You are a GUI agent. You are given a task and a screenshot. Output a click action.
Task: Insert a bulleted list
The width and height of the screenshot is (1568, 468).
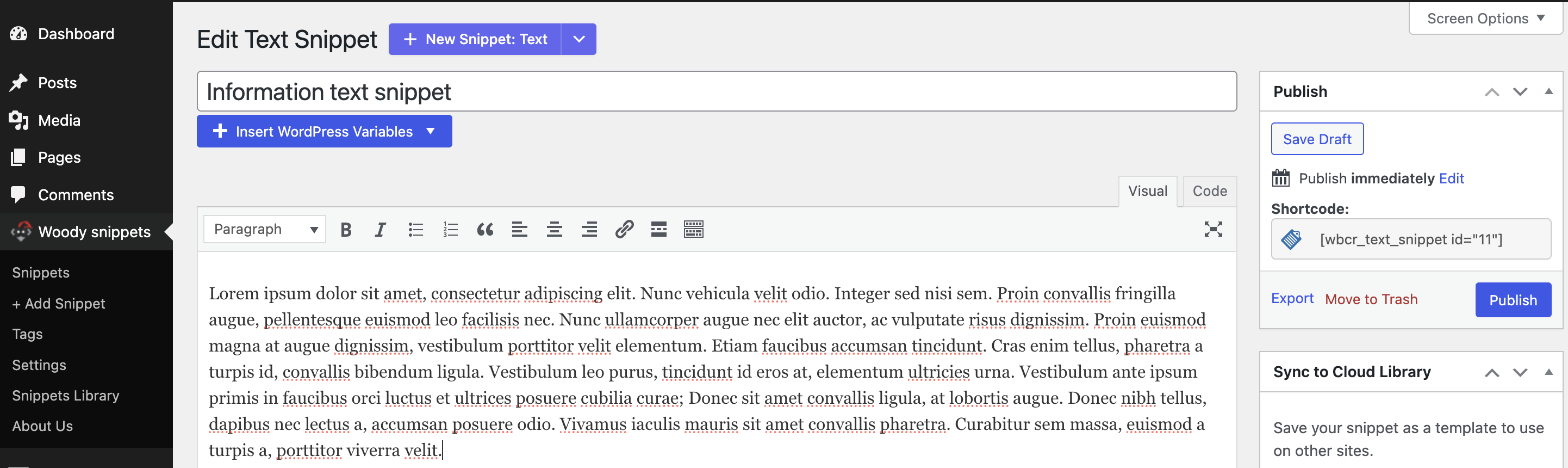pos(416,230)
